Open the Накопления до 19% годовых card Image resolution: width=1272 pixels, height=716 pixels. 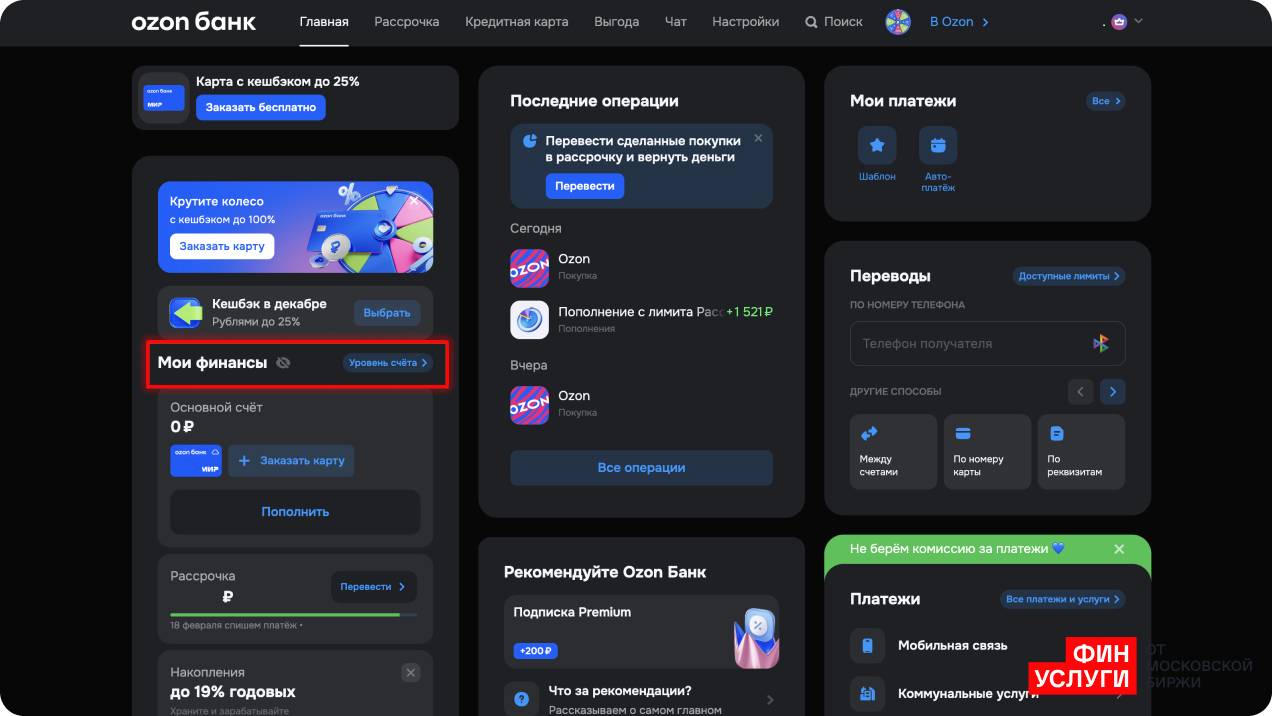(295, 684)
